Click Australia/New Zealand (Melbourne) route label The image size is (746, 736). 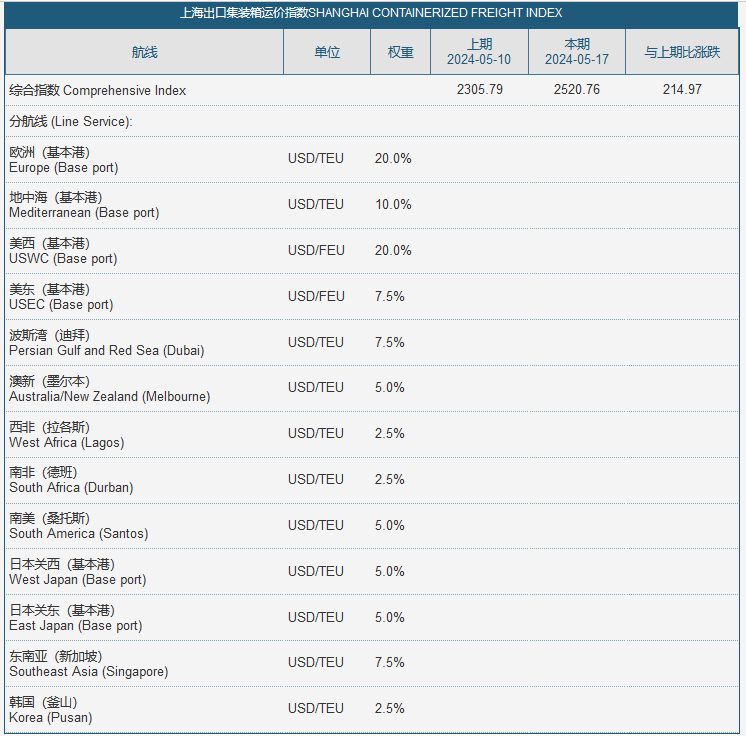(110, 389)
